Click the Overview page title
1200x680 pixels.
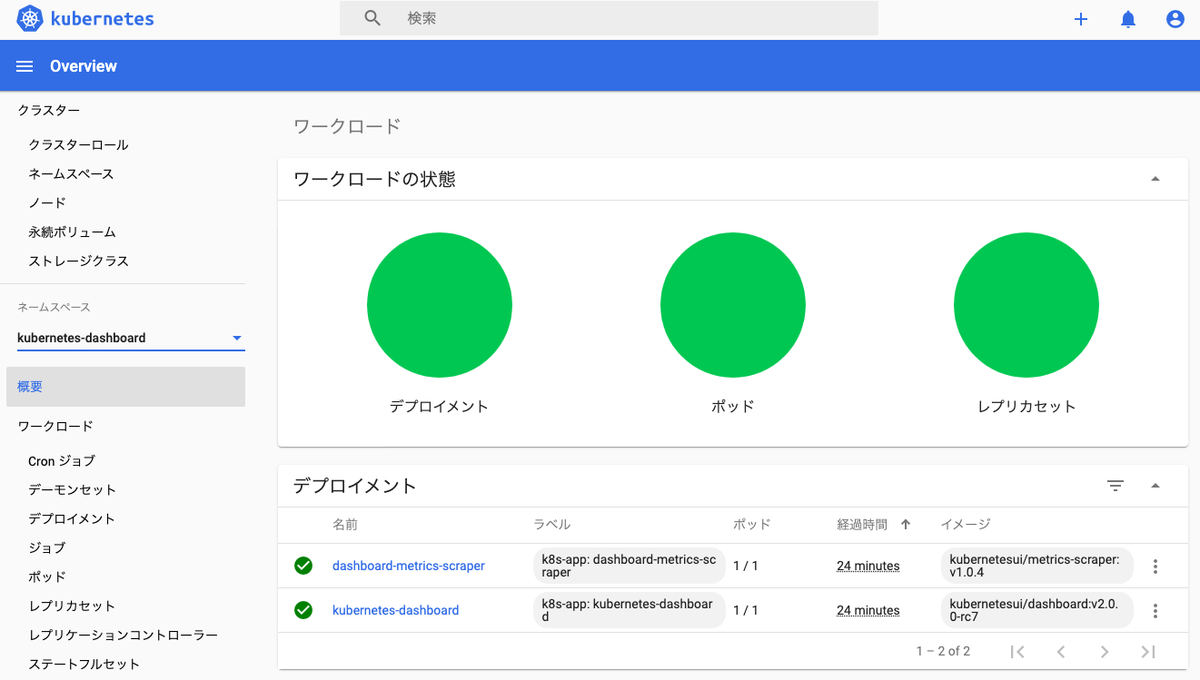tap(83, 66)
